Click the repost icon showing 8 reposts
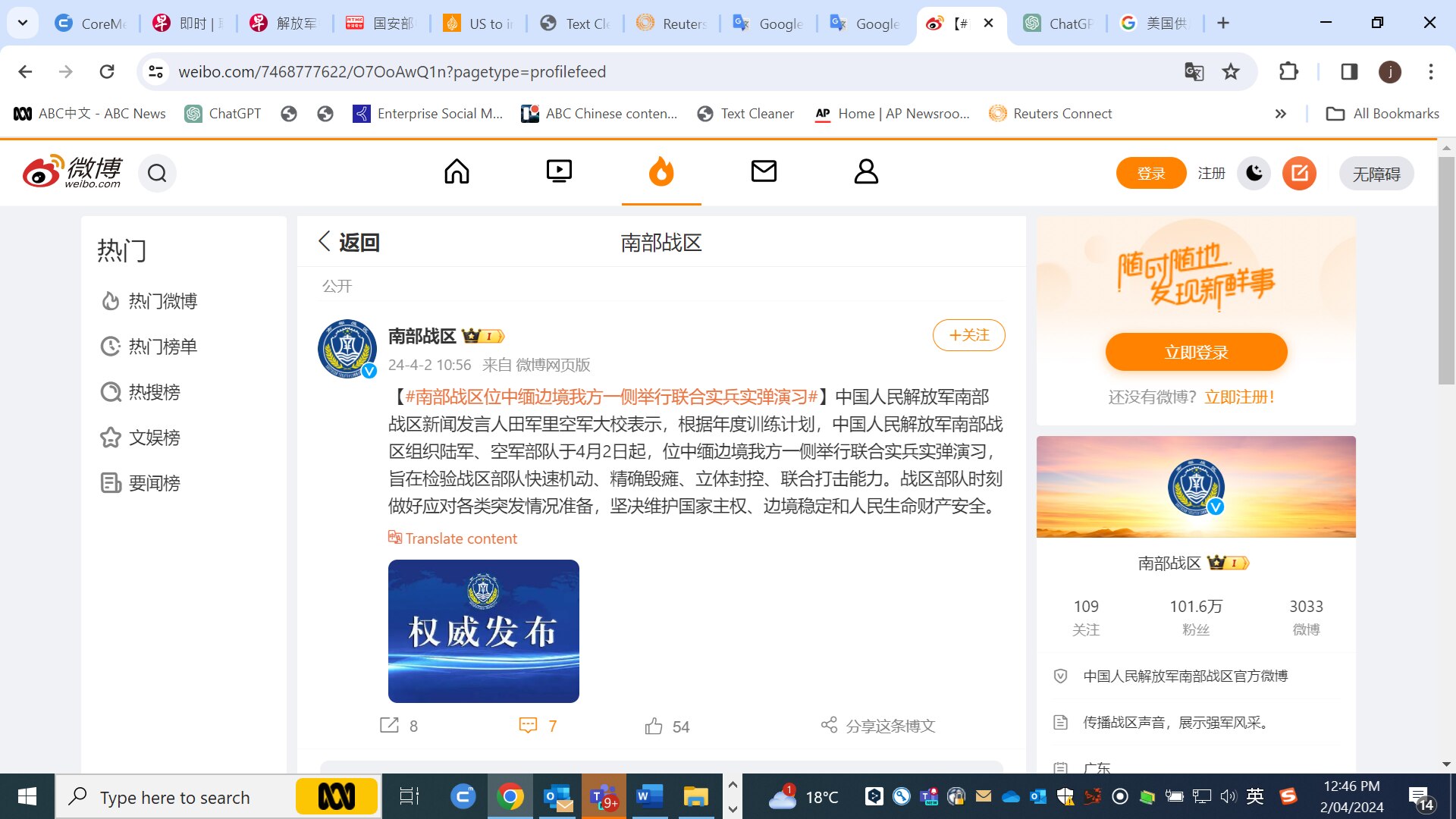This screenshot has height=819, width=1456. [390, 726]
